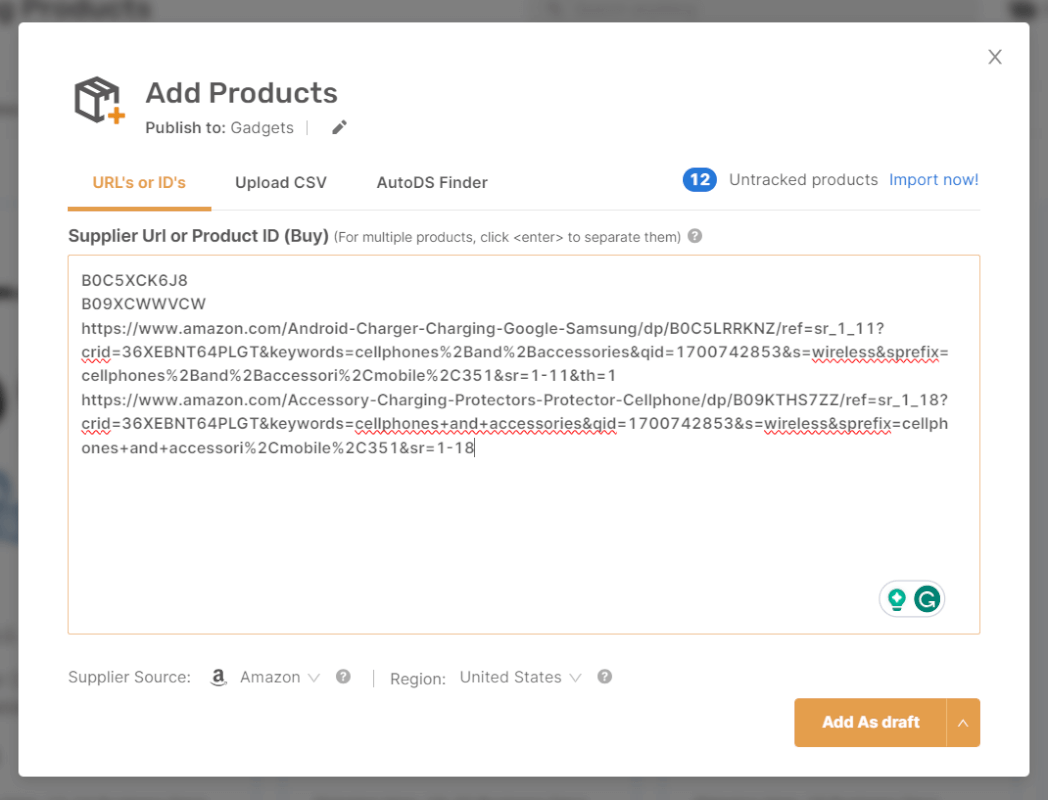1048x800 pixels.
Task: Open the AutoDS Finder tab
Action: (x=431, y=183)
